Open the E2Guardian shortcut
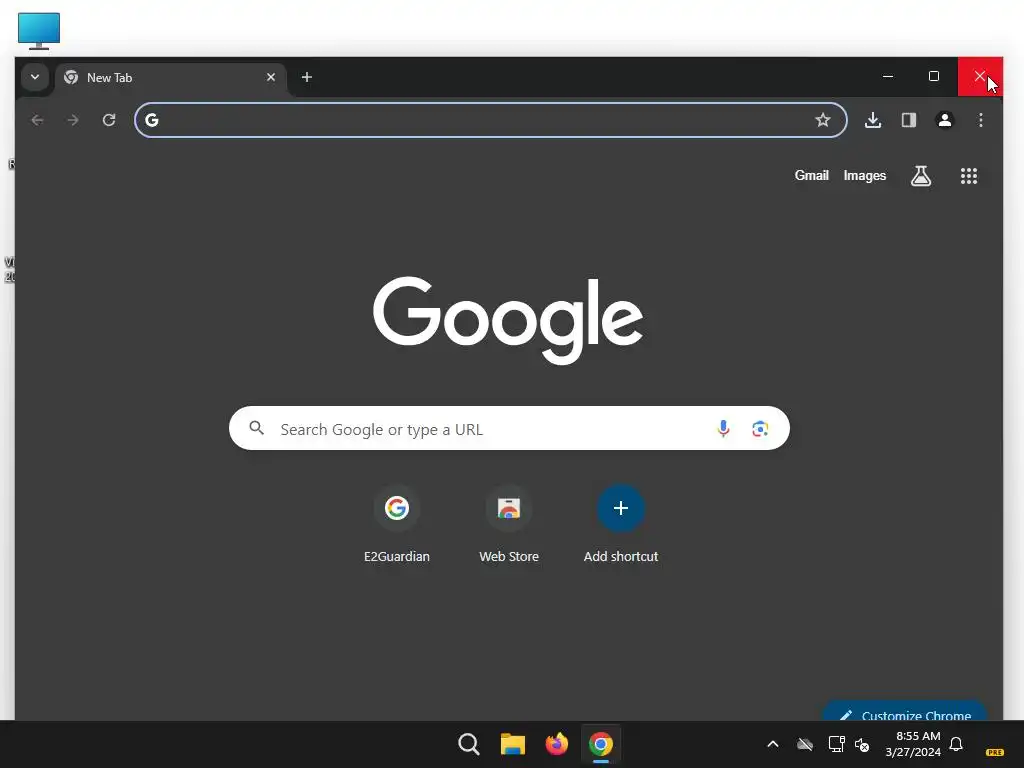1024x768 pixels. pos(396,525)
